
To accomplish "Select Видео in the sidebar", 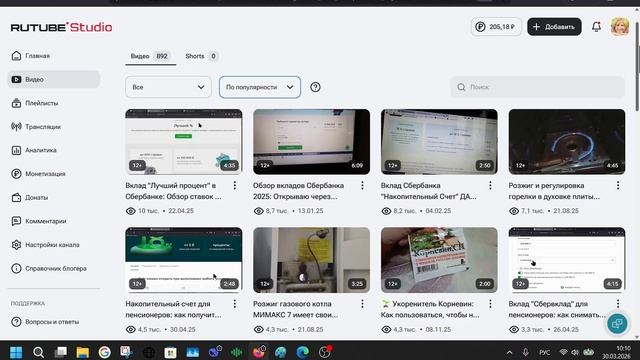I will tap(54, 79).
